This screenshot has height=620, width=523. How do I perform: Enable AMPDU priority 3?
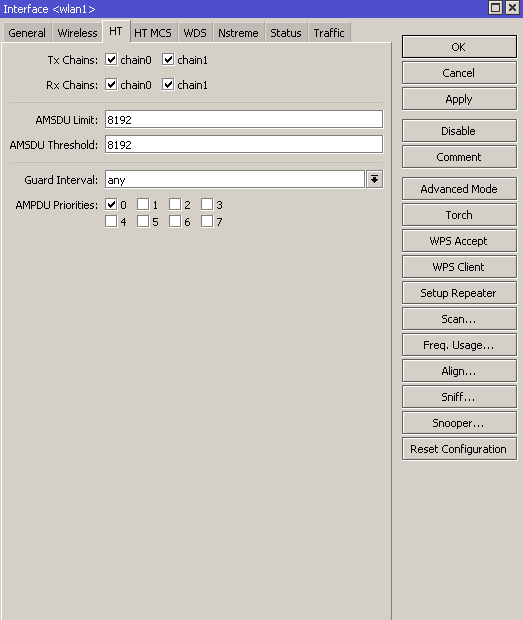click(207, 204)
